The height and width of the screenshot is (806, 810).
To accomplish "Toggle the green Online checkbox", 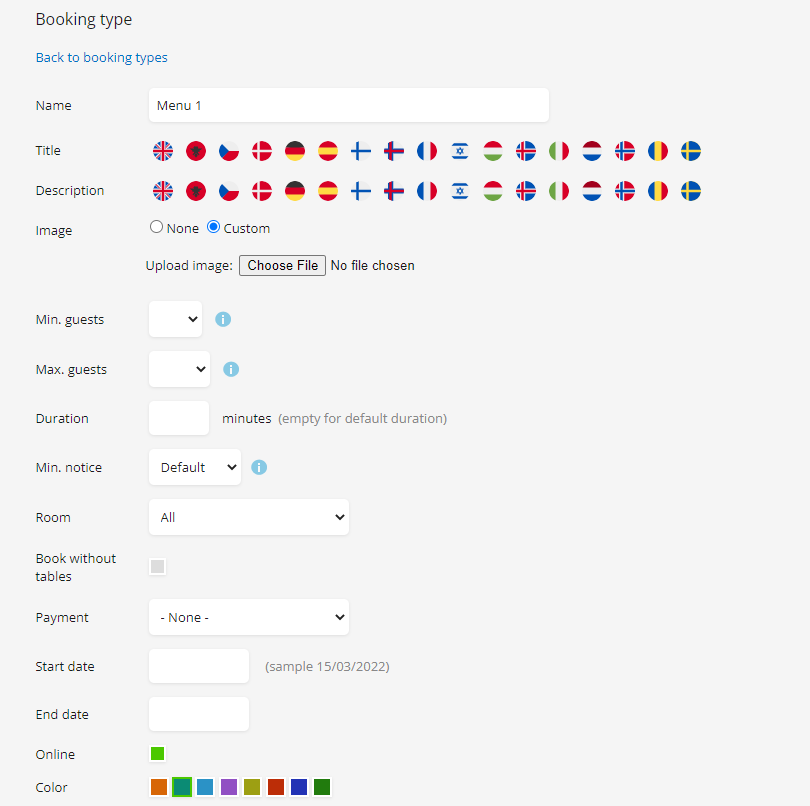I will 158,753.
